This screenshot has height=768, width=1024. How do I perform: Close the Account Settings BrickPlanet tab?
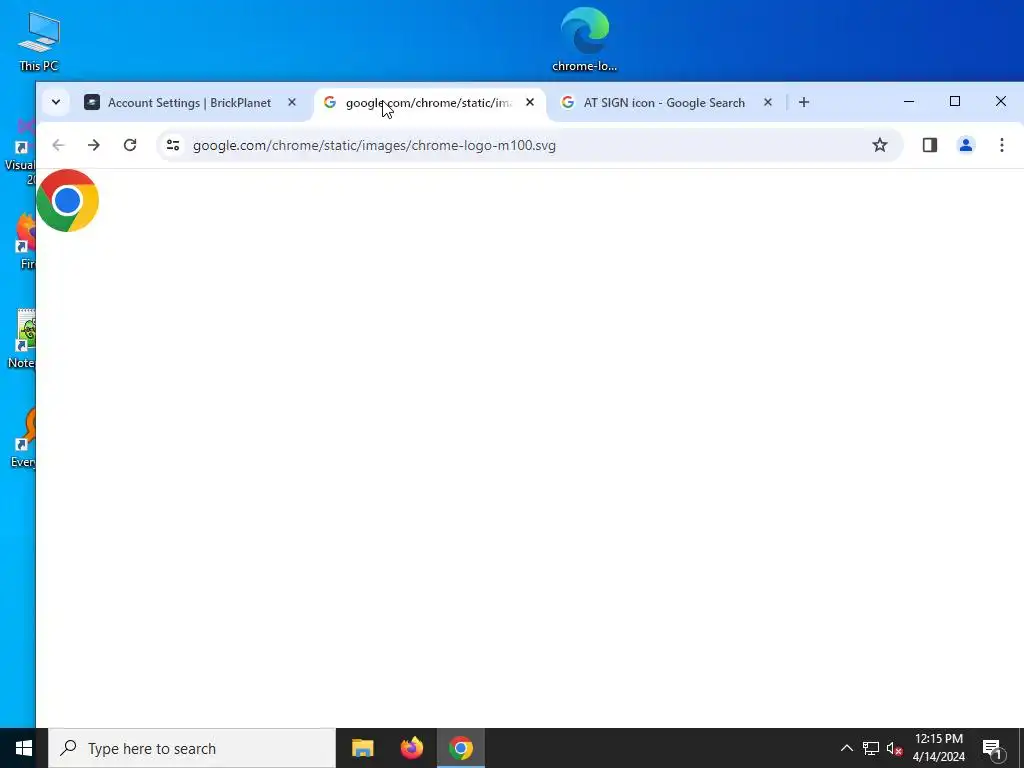292,103
